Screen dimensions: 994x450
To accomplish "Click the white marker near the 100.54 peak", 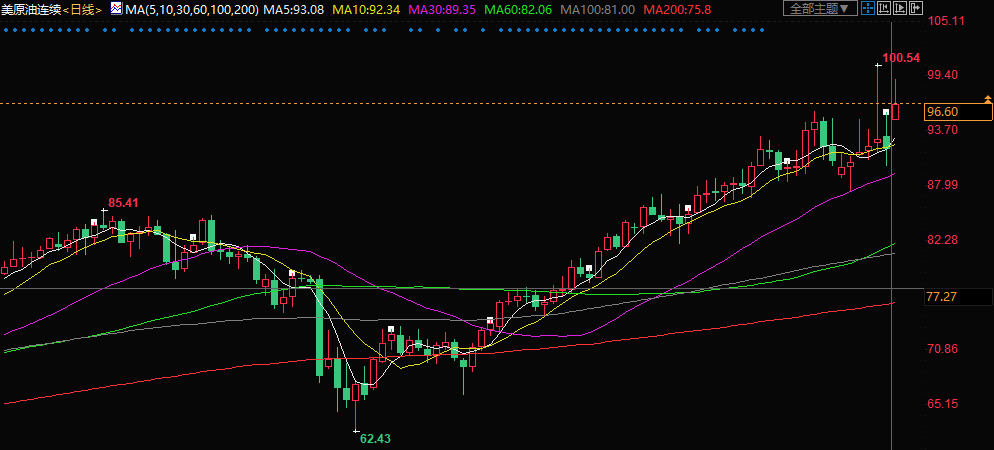I will tap(886, 113).
